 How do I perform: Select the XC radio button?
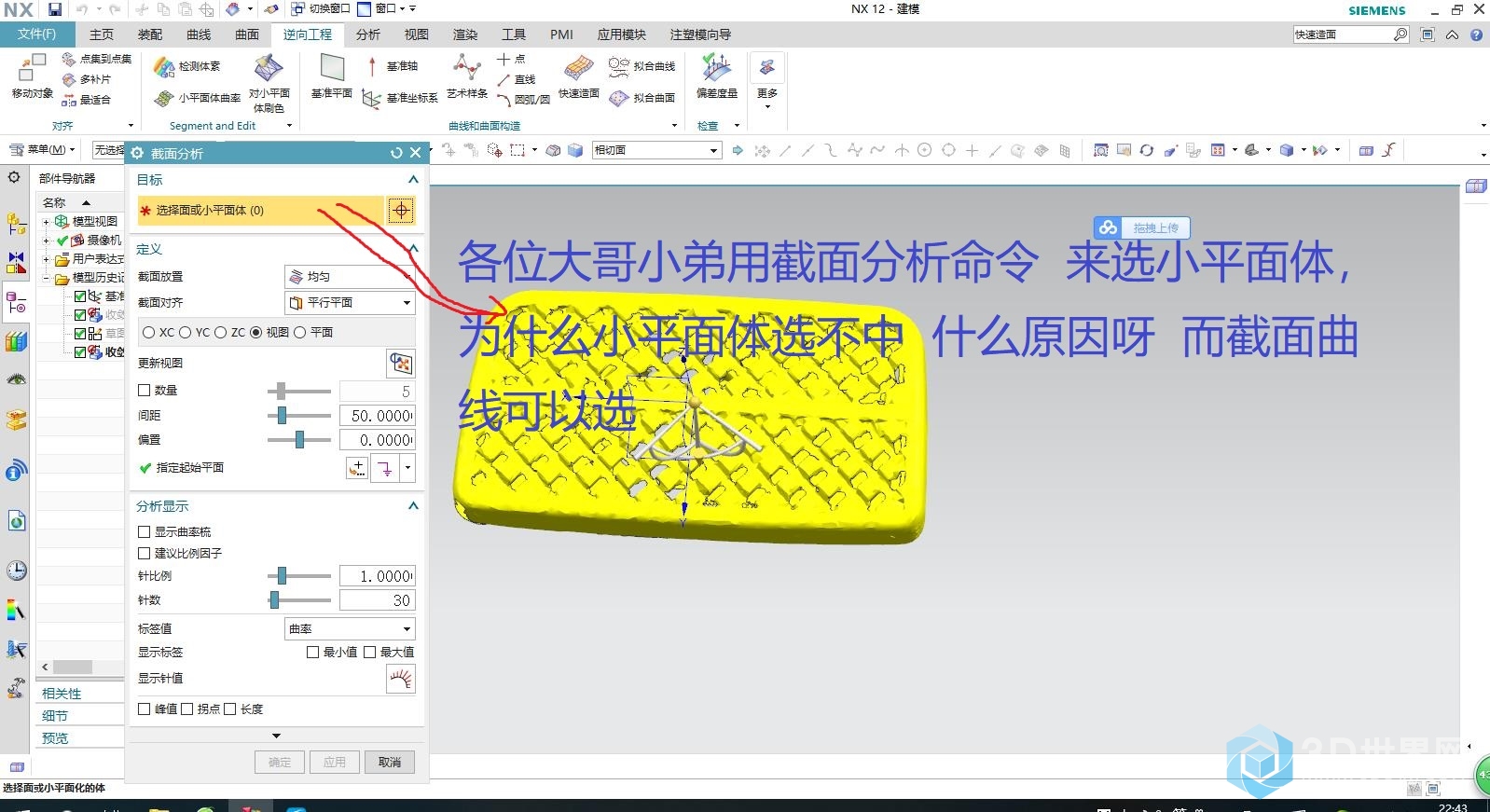coord(148,332)
